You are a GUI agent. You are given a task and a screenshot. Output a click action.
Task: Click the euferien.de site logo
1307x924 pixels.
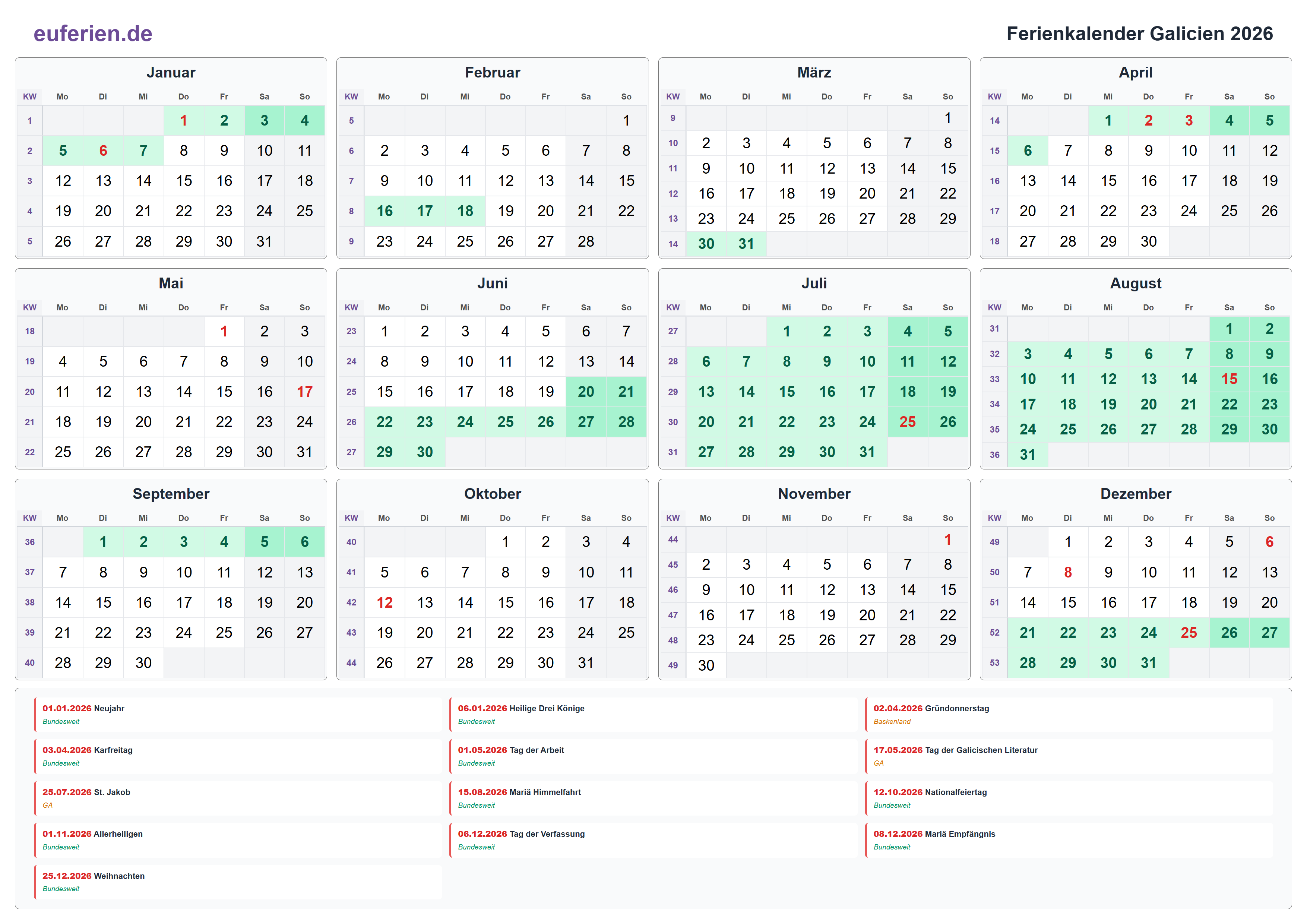tap(93, 34)
